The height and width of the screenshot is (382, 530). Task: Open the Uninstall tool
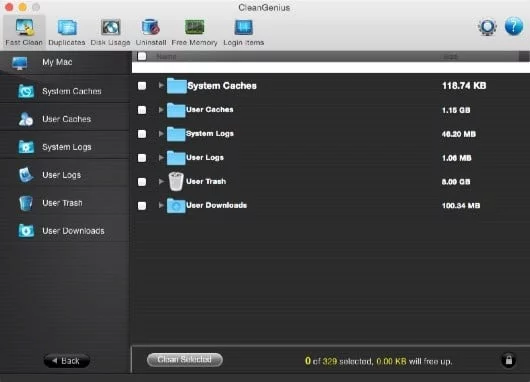click(151, 32)
